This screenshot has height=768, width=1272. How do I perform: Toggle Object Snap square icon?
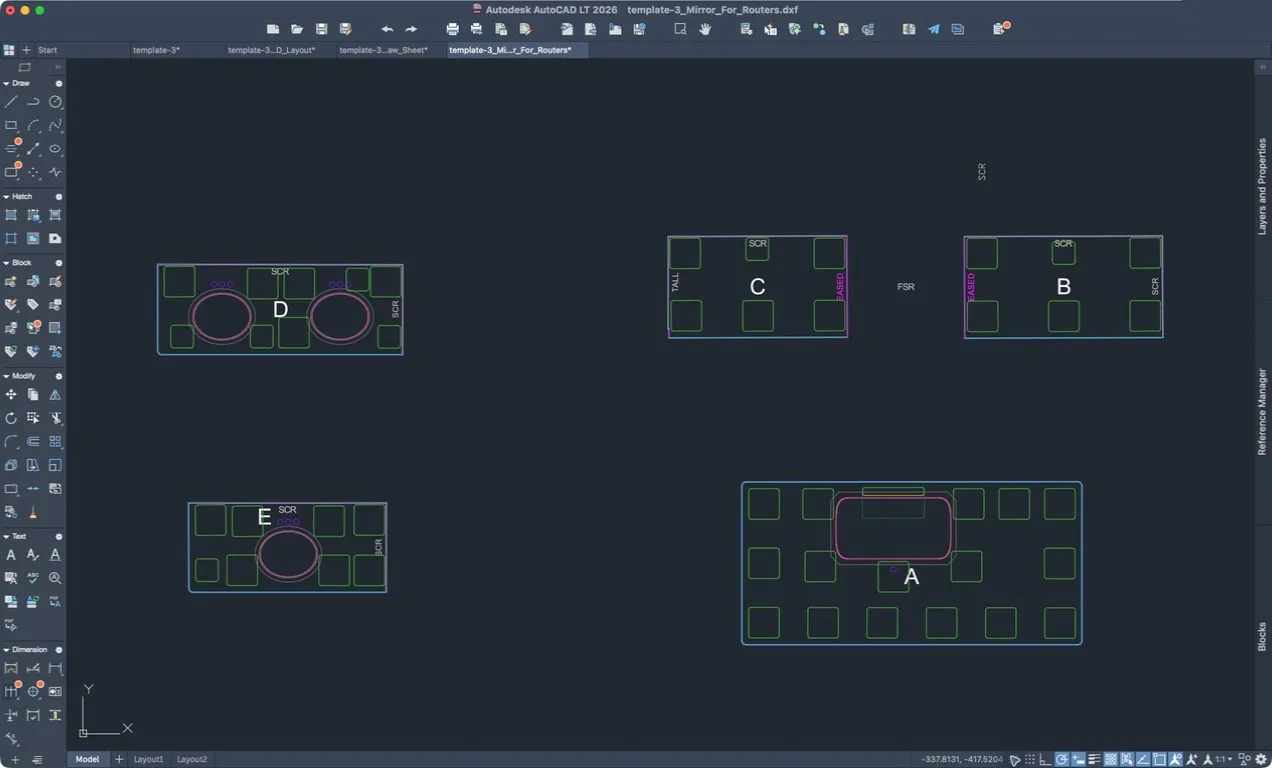coord(1159,759)
